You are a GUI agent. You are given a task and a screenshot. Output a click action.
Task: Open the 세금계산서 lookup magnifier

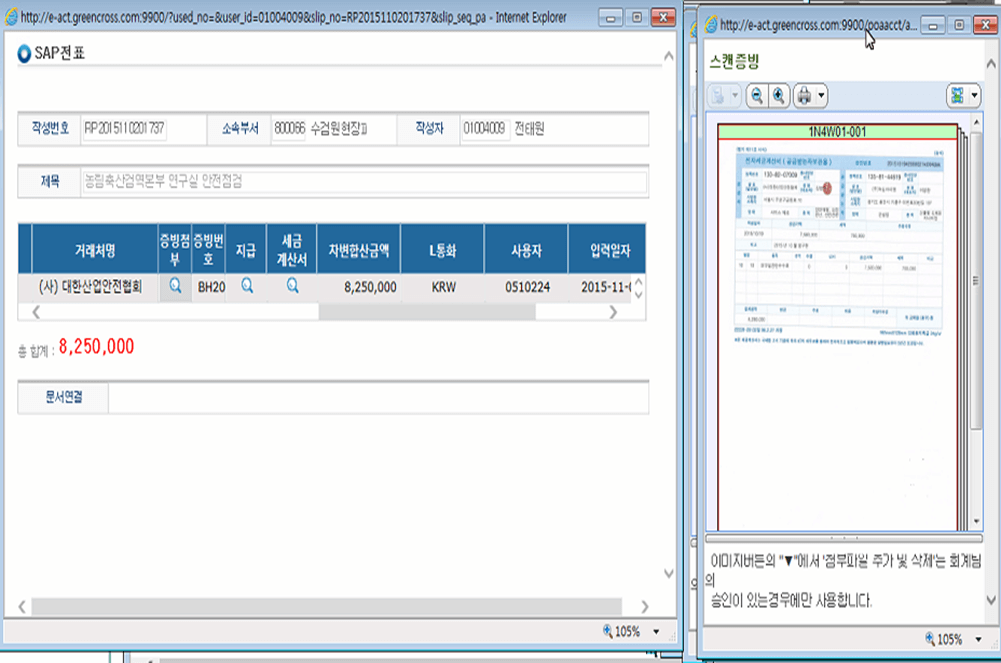click(291, 285)
